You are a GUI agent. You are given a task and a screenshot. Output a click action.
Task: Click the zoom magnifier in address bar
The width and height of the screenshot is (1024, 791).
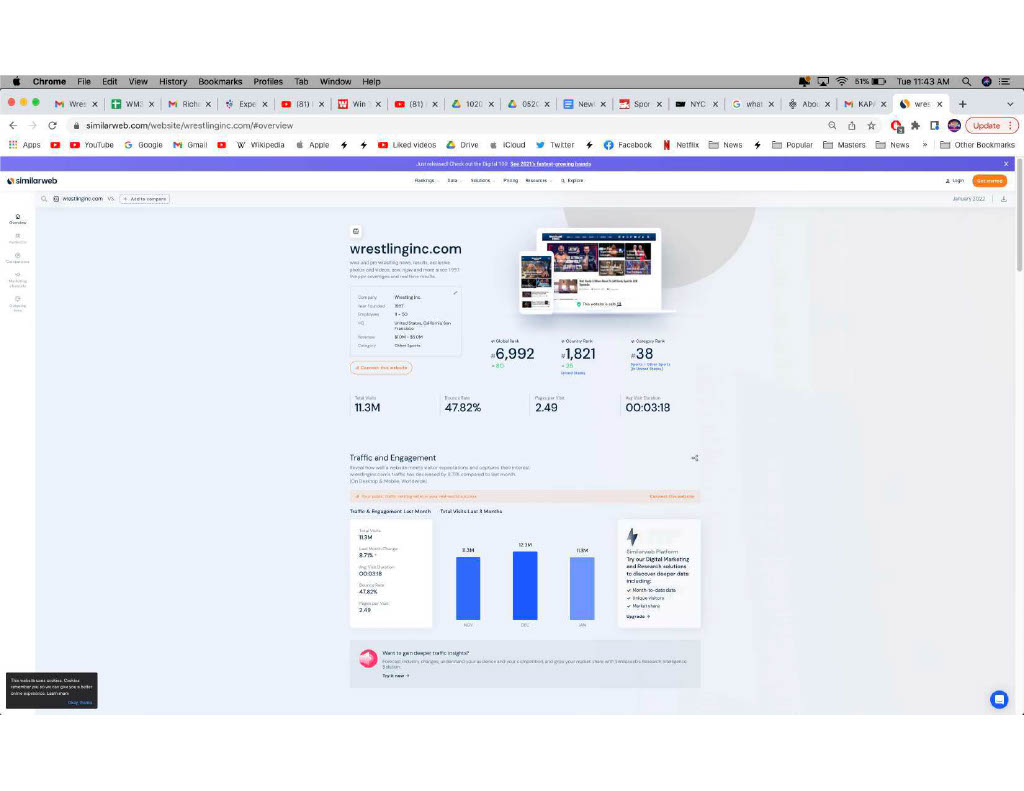(x=832, y=125)
